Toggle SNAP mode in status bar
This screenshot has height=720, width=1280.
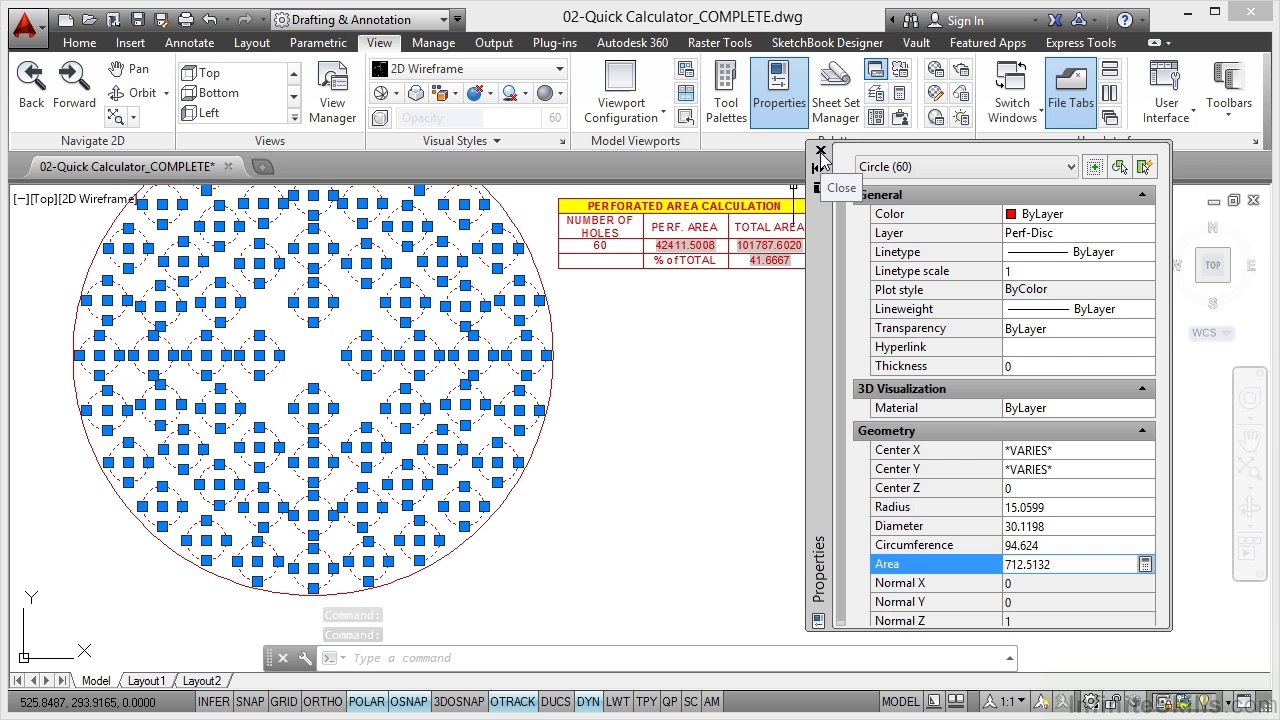pos(250,702)
